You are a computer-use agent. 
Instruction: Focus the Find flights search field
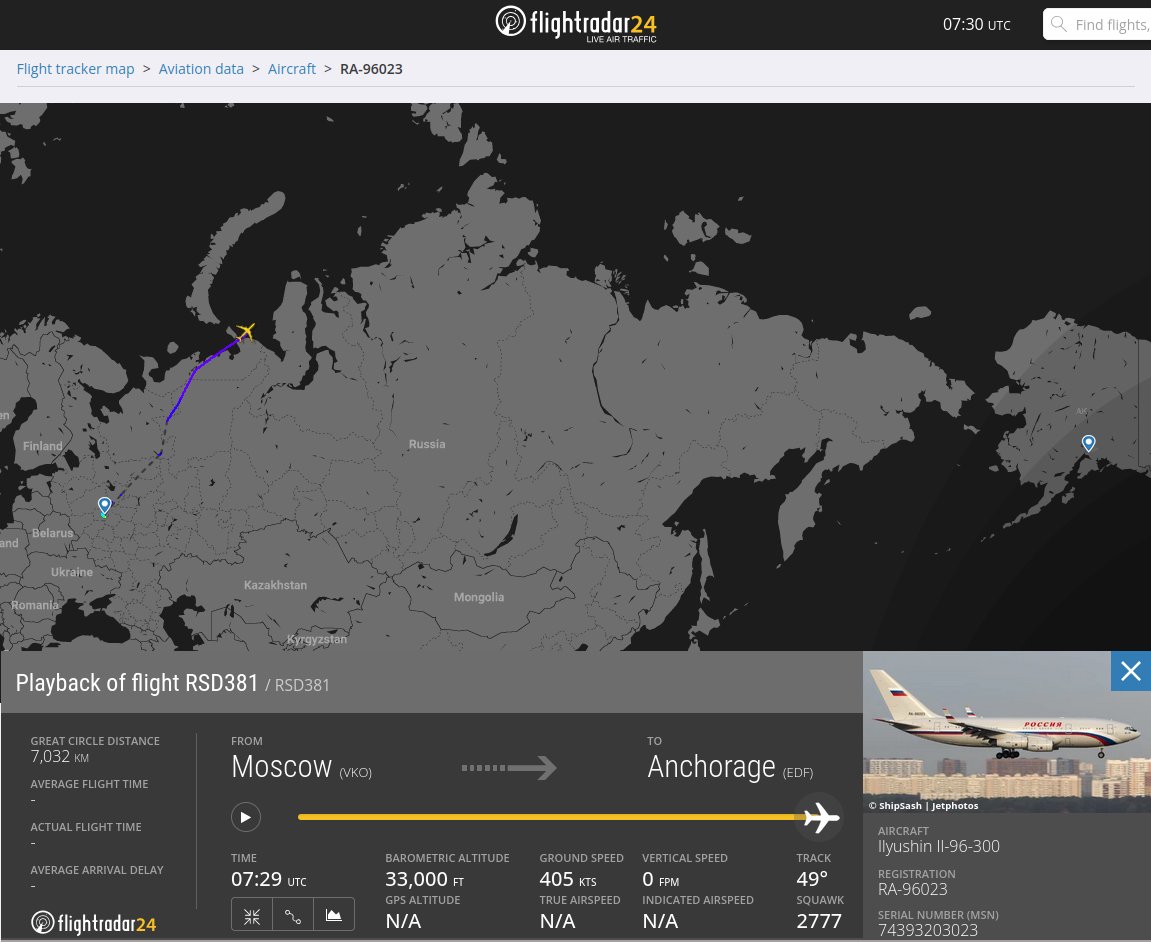pyautogui.click(x=1097, y=24)
